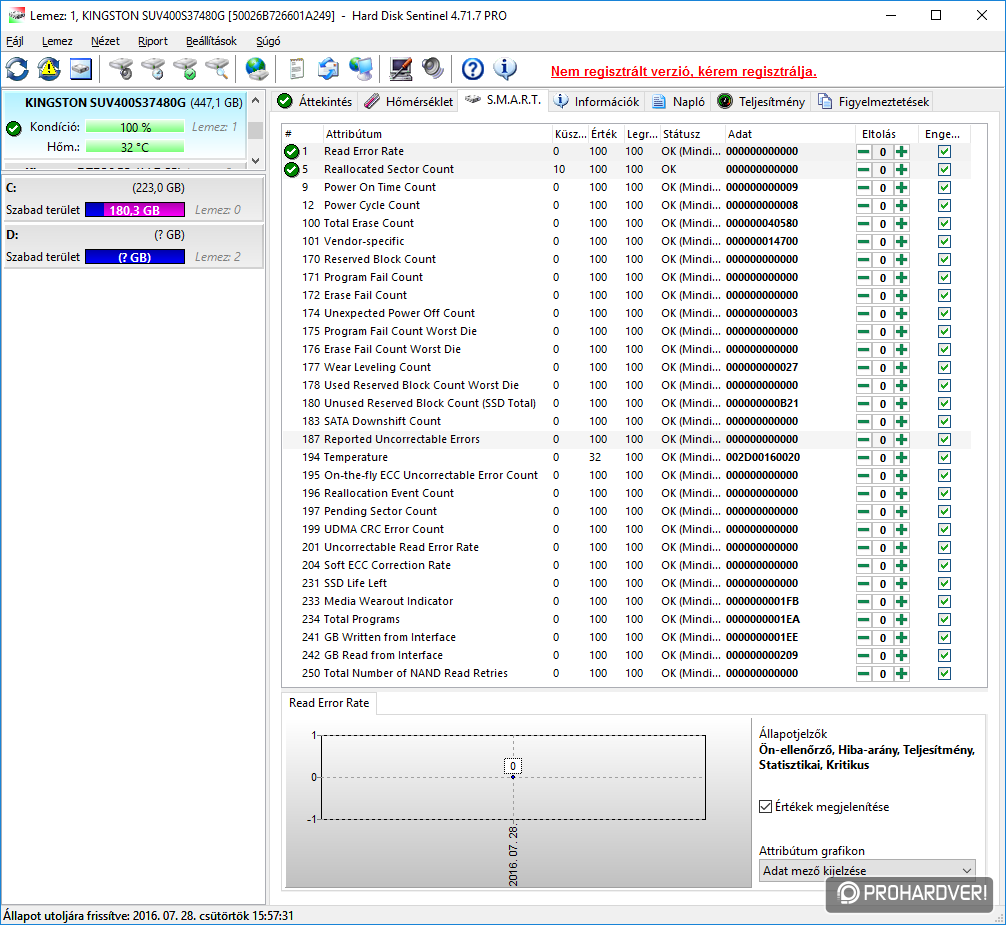This screenshot has width=1006, height=925.
Task: Switch to the Áttekintés tab
Action: [x=315, y=101]
